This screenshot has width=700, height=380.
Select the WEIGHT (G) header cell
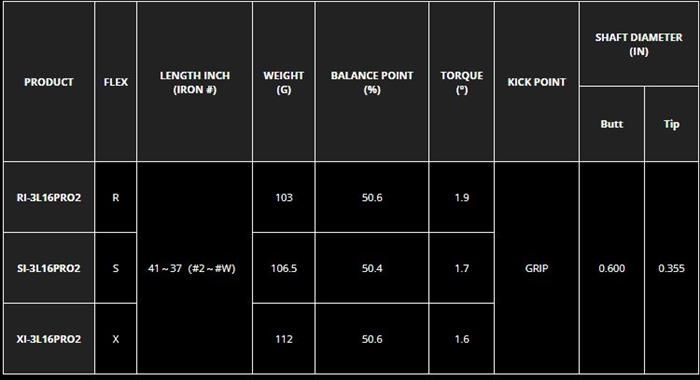tap(283, 82)
